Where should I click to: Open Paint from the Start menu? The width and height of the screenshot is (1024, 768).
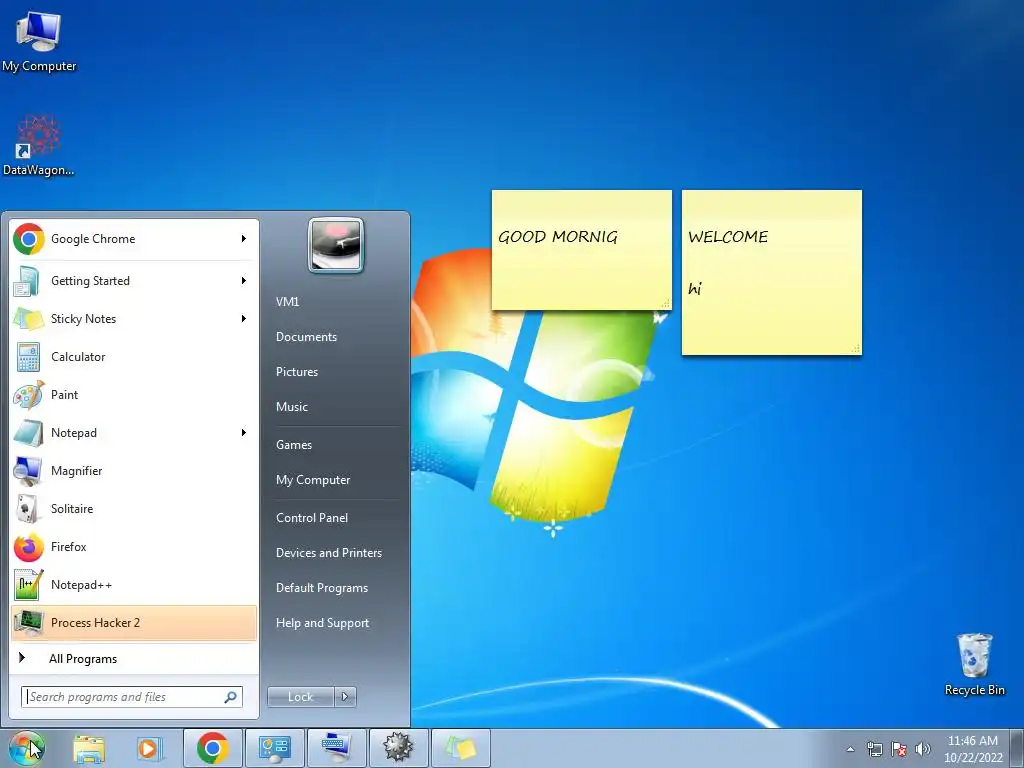click(134, 394)
